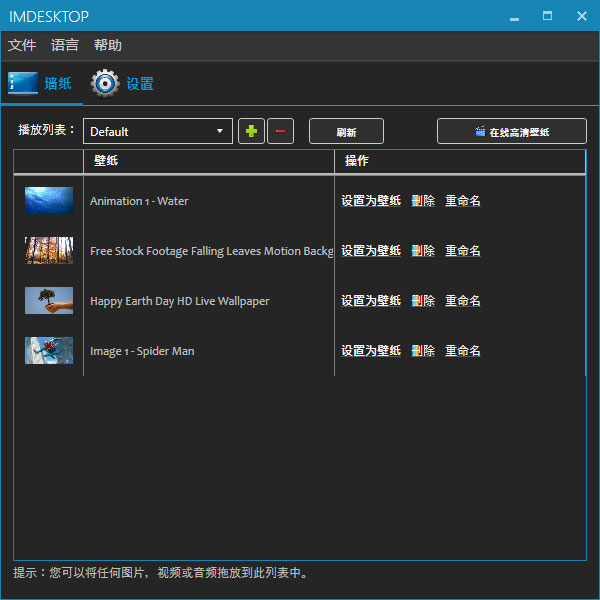This screenshot has width=600, height=600.
Task: Delete the Spider Man image entry
Action: click(x=423, y=351)
